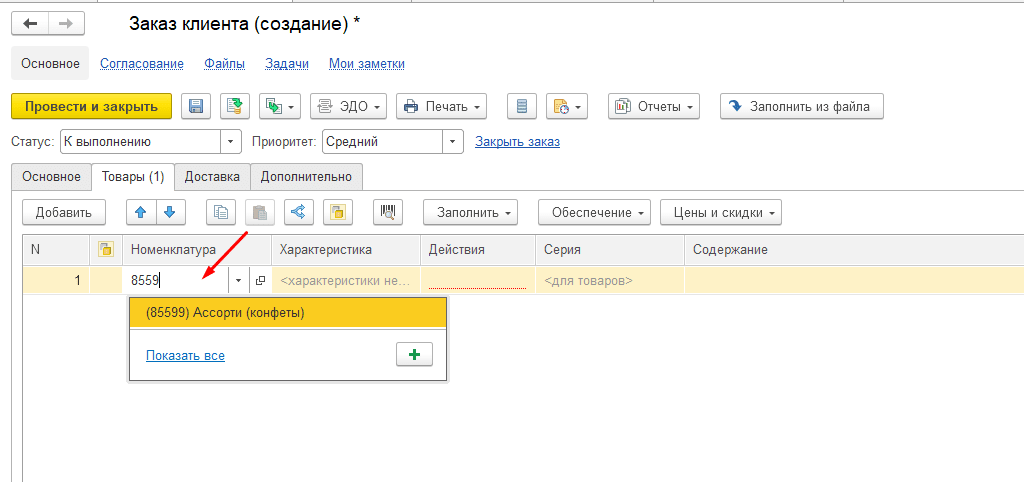Click the Показать все link

[x=185, y=355]
